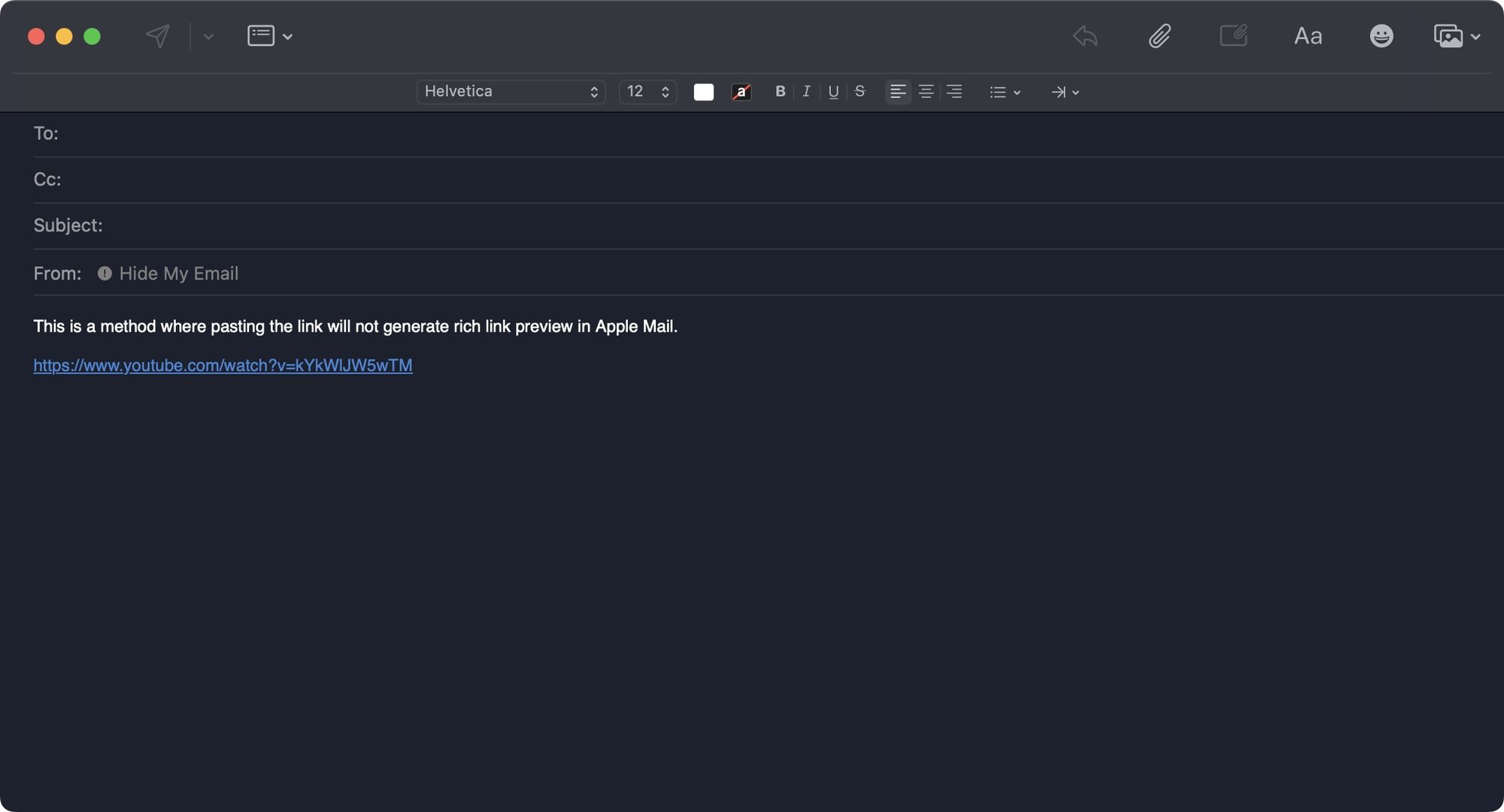Click into the Cc field

click(x=769, y=180)
